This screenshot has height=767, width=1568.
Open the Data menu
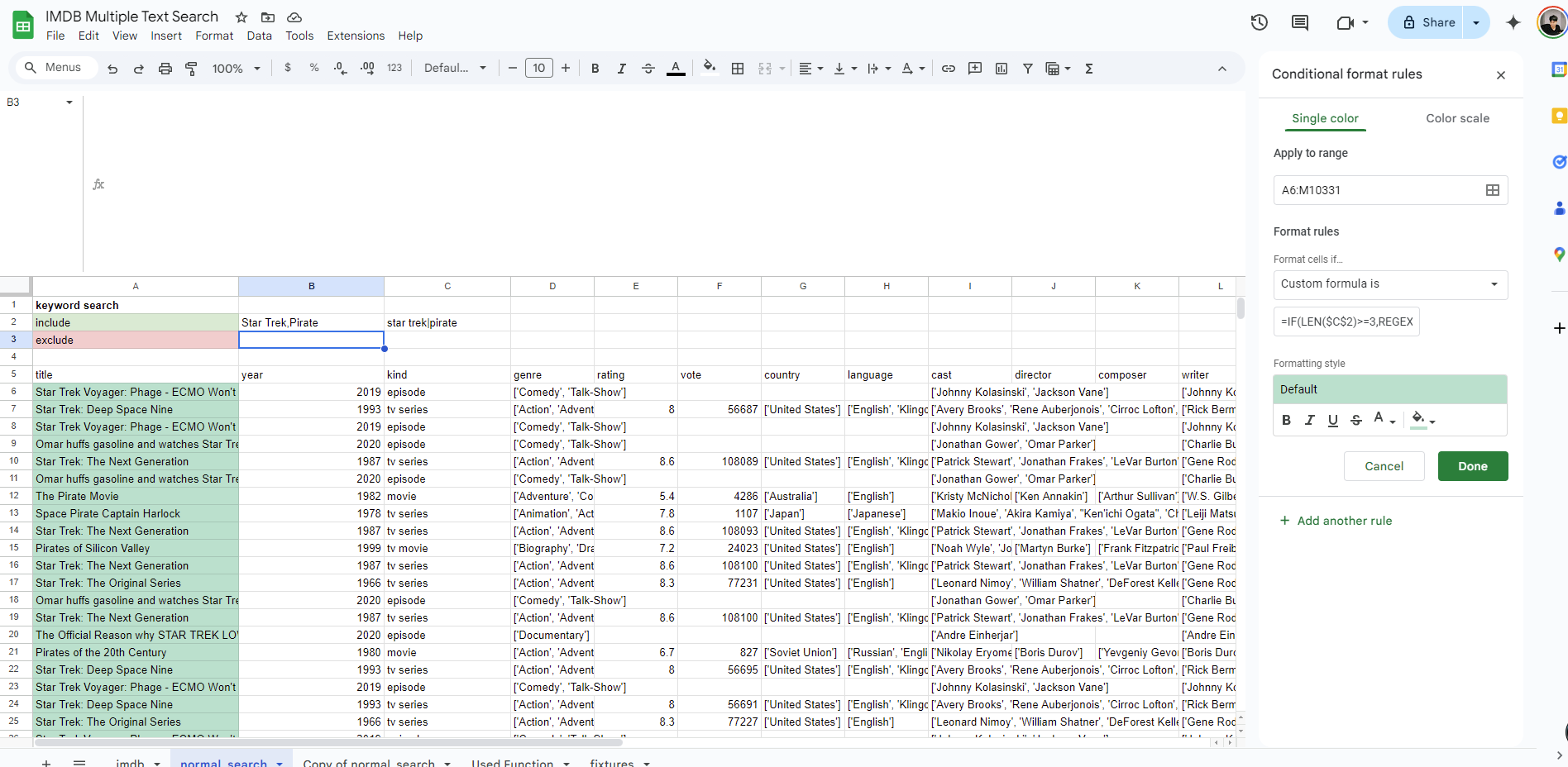tap(259, 36)
